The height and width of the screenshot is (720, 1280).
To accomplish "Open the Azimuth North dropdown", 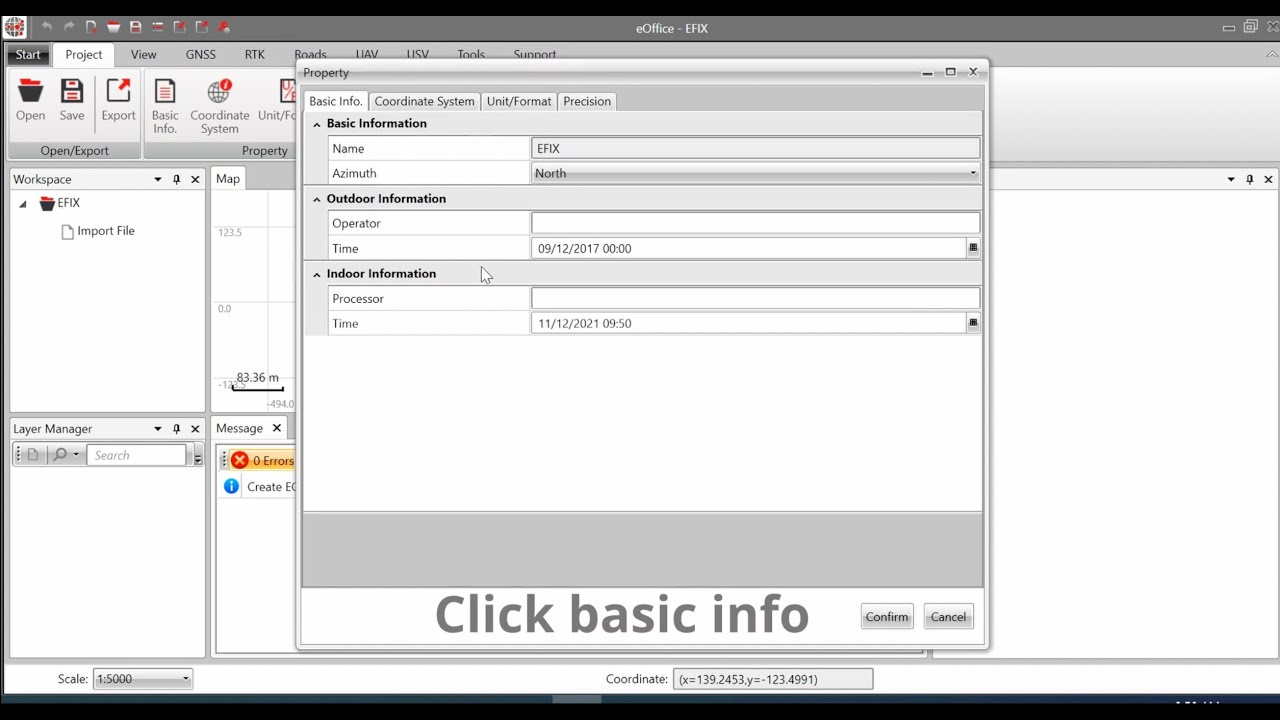I will coord(973,173).
